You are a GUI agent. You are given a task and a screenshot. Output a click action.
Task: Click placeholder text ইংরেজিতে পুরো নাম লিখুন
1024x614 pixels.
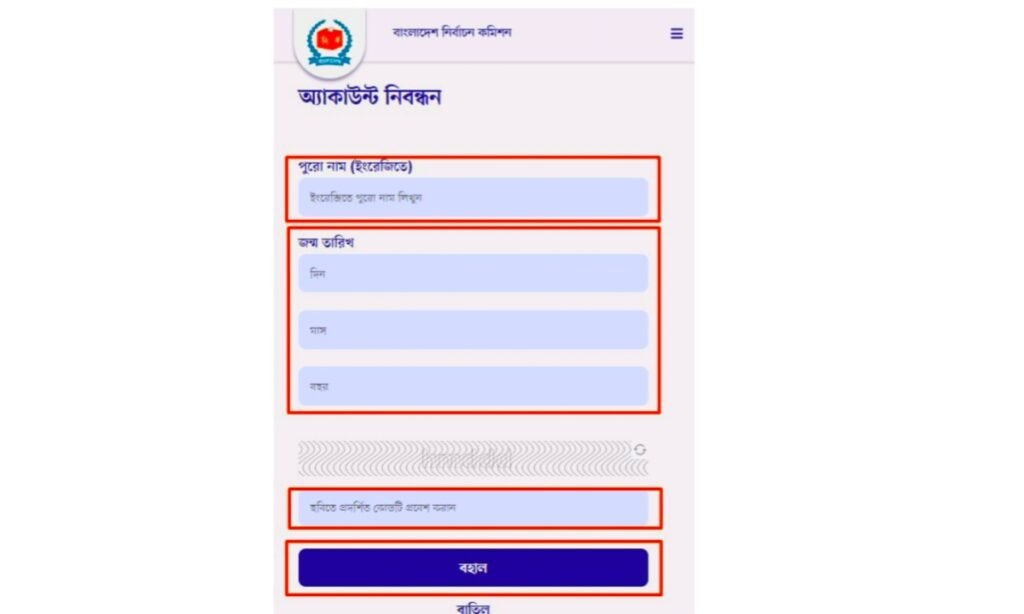pyautogui.click(x=366, y=197)
